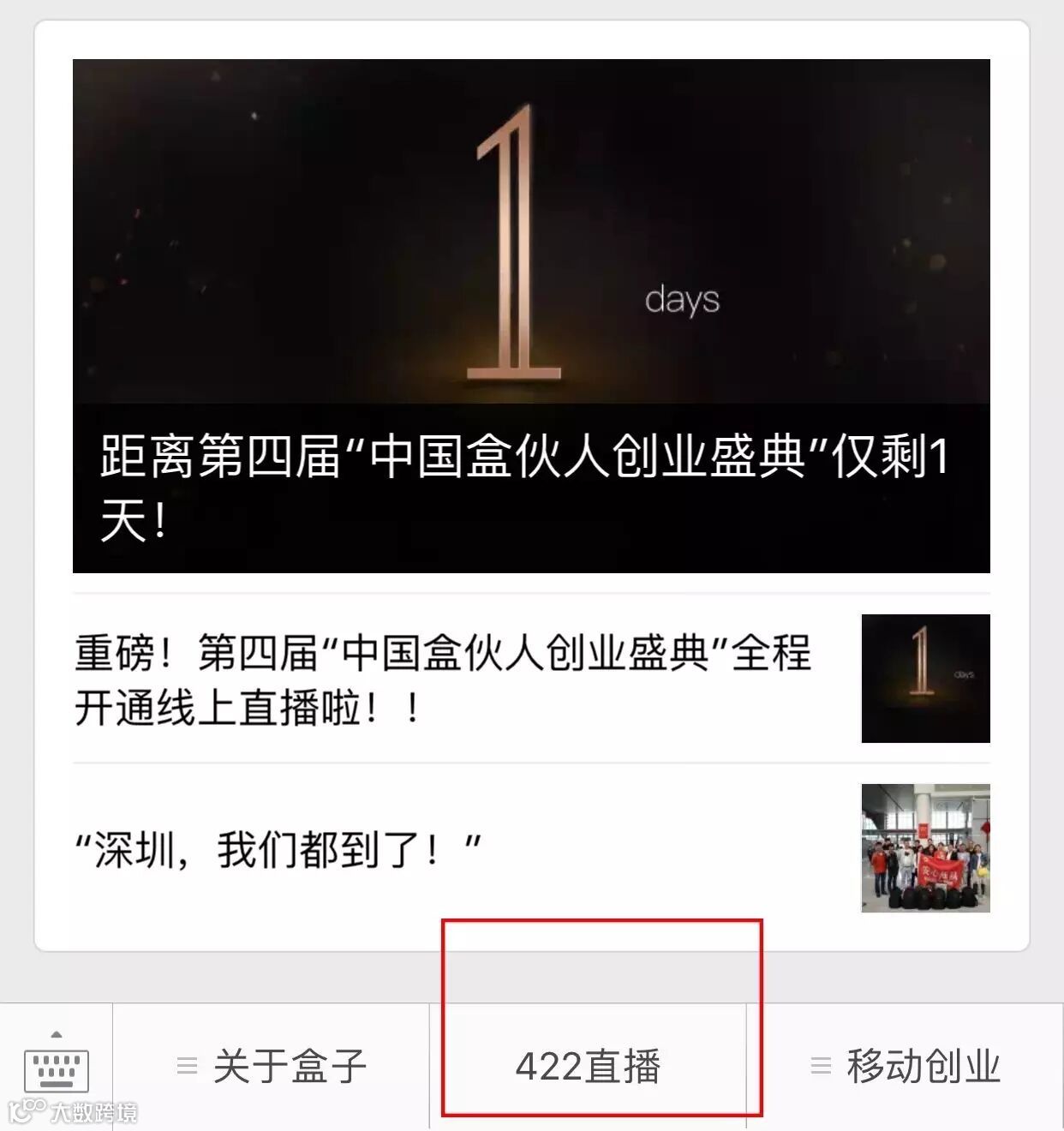Open the 1 days countdown banner image
The image size is (1064, 1131).
(531, 231)
